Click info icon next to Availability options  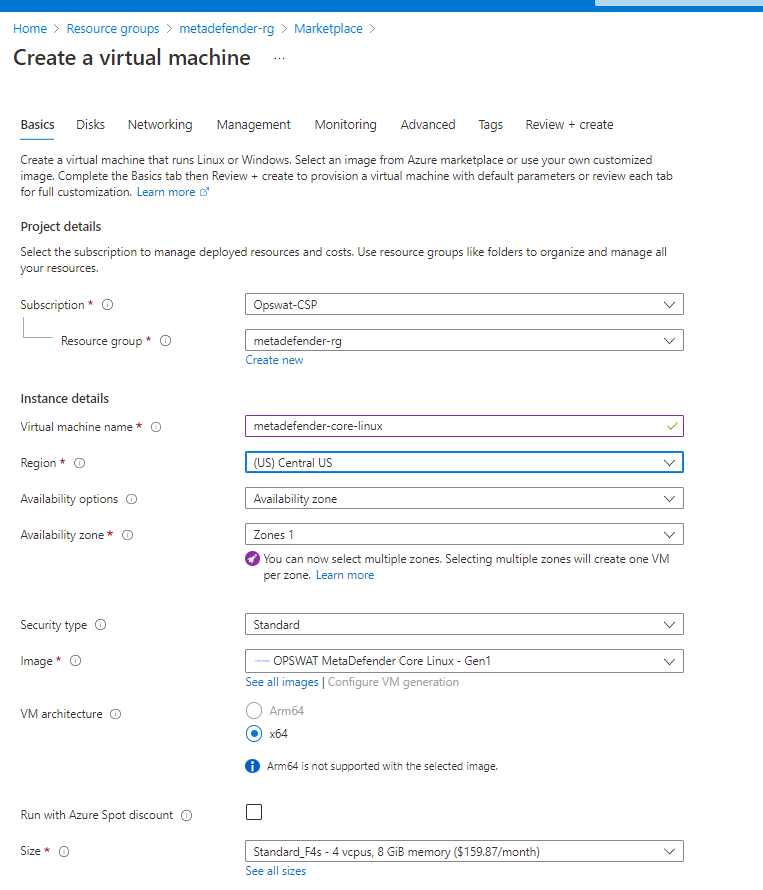tap(131, 499)
